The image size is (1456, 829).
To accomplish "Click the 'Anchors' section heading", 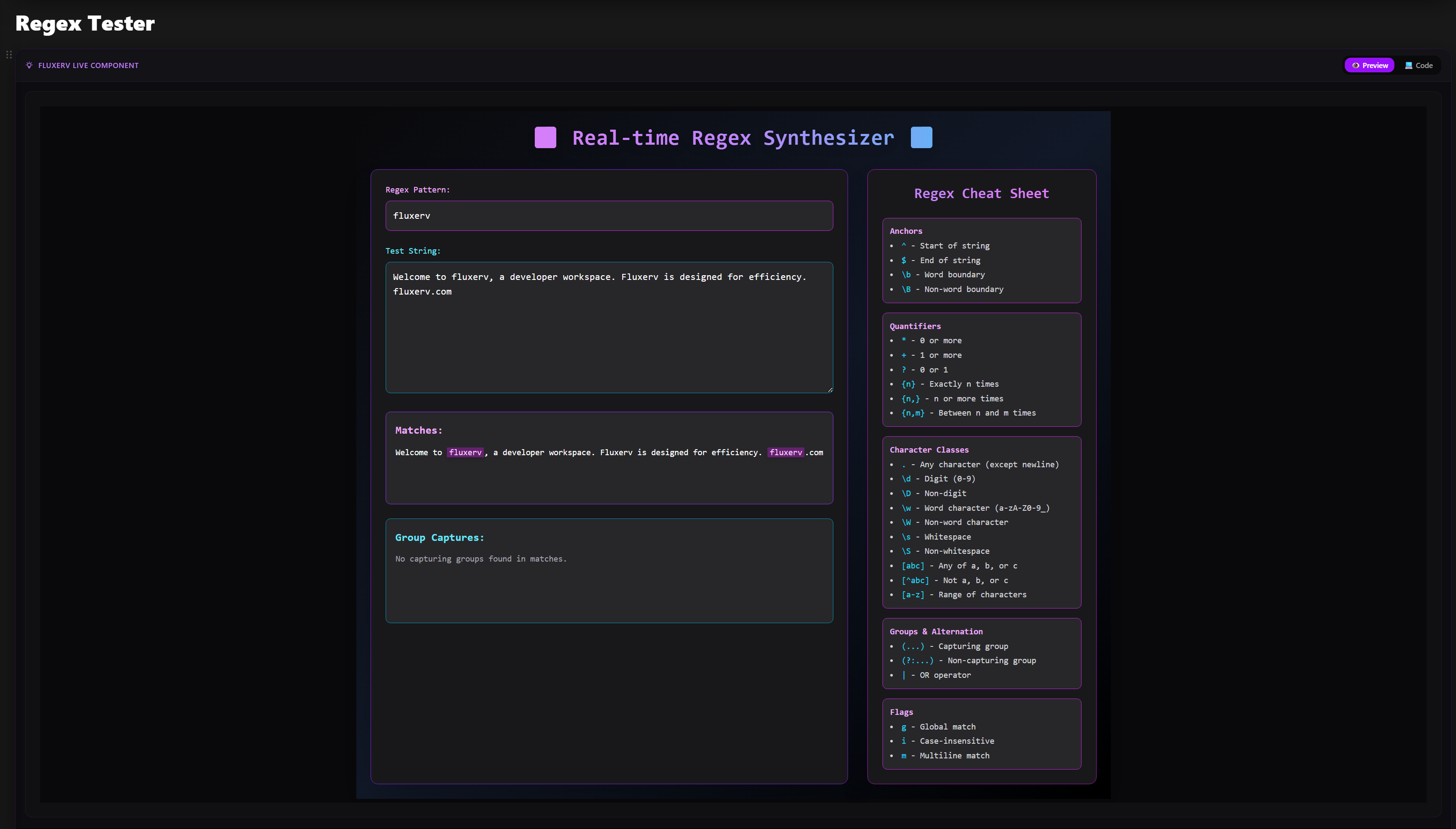I will (x=906, y=231).
